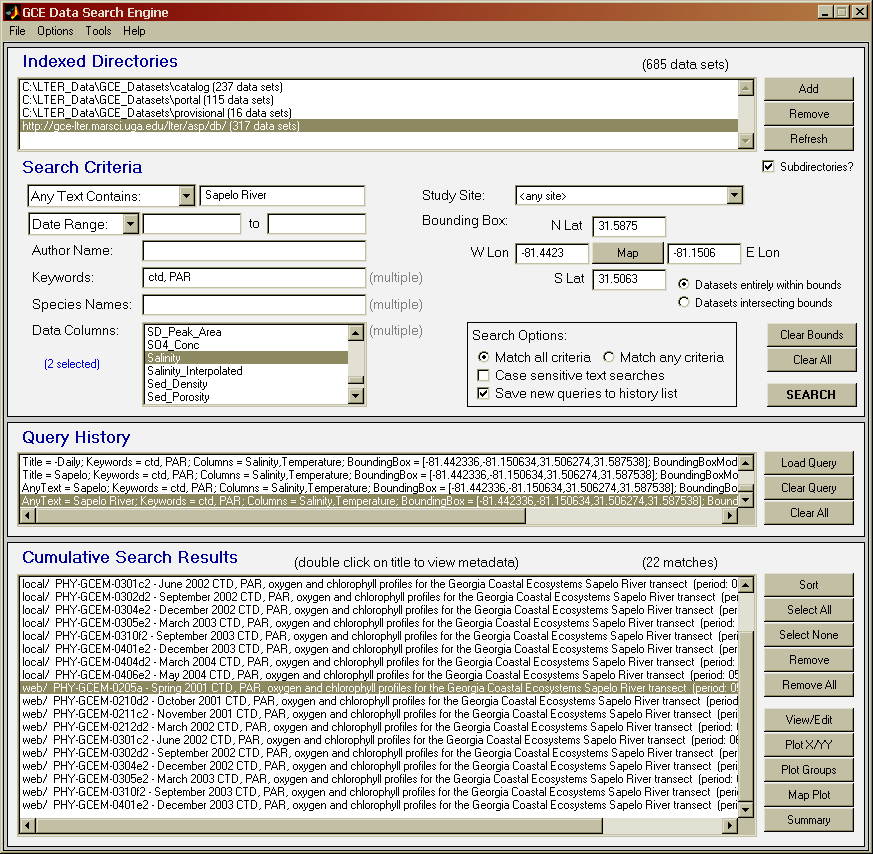This screenshot has width=873, height=854.
Task: Uncheck Save new queries to history list
Action: tap(485, 393)
